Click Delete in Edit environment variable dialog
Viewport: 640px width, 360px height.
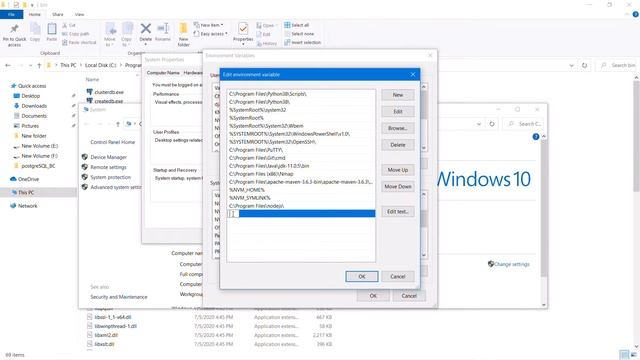[398, 145]
